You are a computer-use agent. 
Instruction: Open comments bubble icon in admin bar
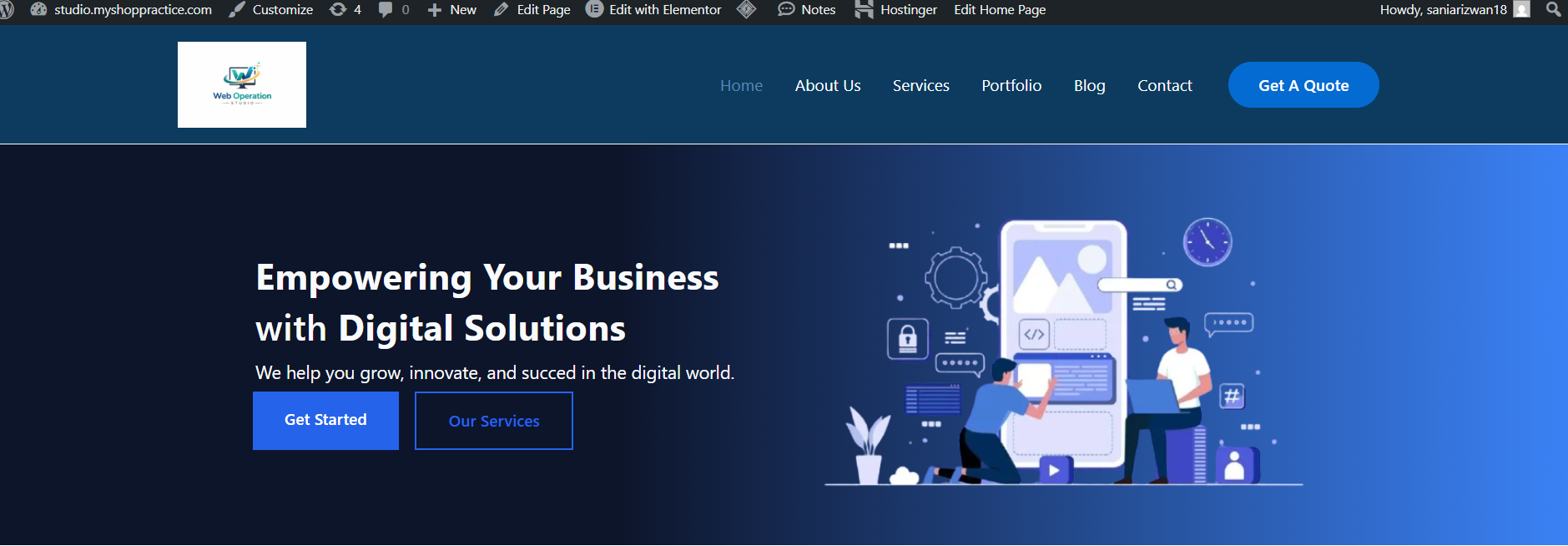[x=393, y=10]
